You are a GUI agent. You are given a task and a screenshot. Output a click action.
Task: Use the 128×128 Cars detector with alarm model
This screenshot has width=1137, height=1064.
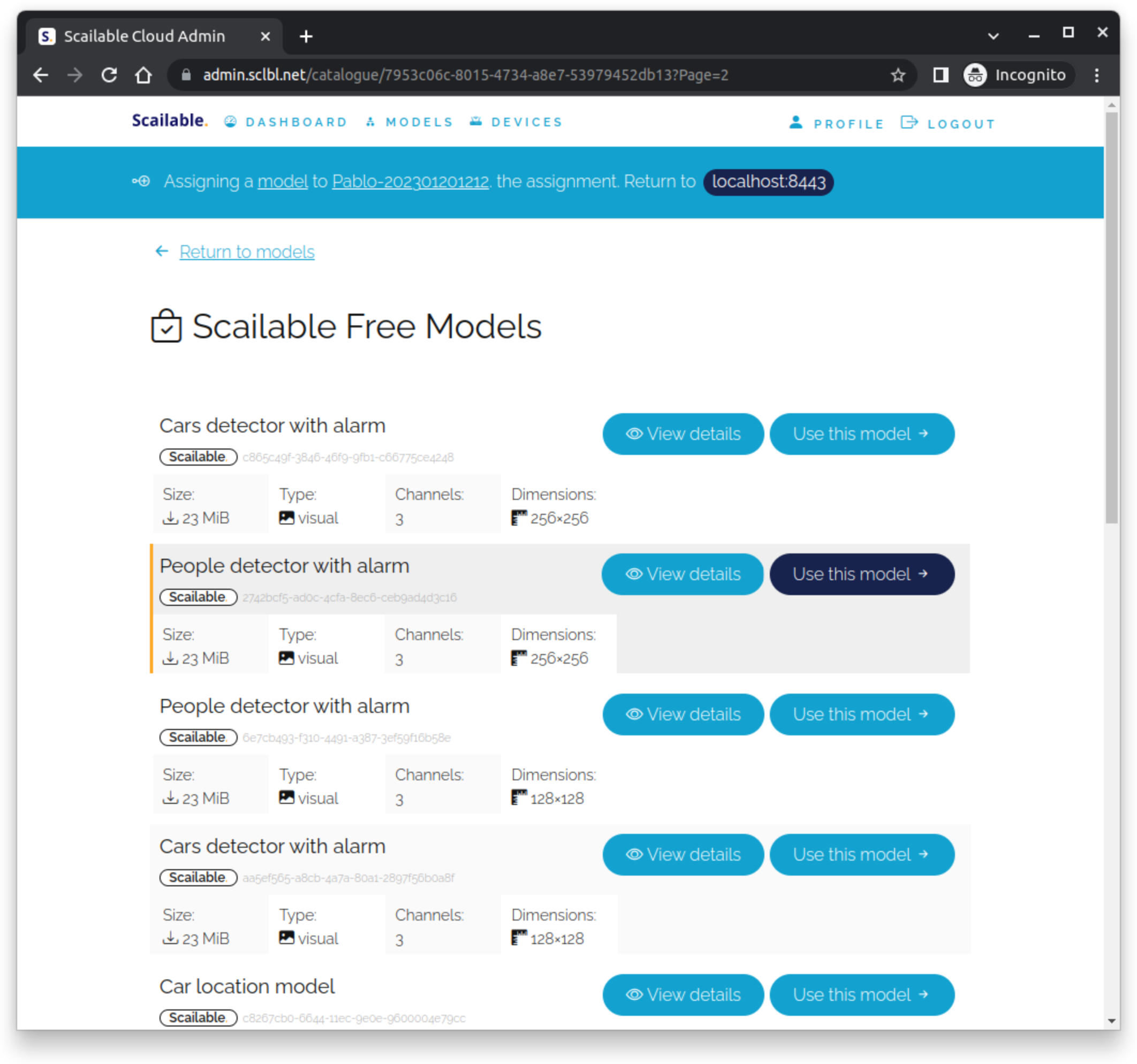coord(861,854)
